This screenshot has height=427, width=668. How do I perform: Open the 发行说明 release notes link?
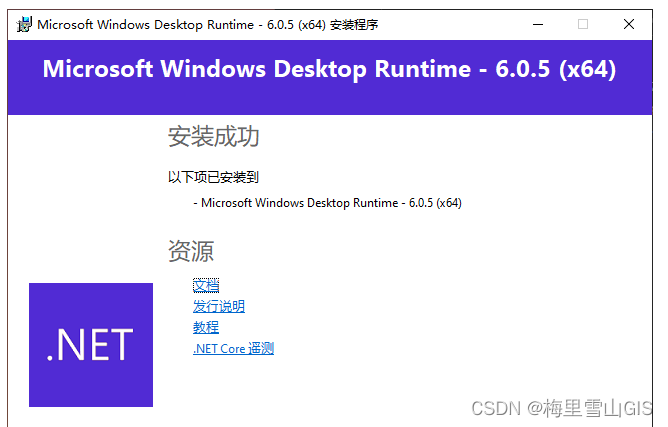point(219,306)
